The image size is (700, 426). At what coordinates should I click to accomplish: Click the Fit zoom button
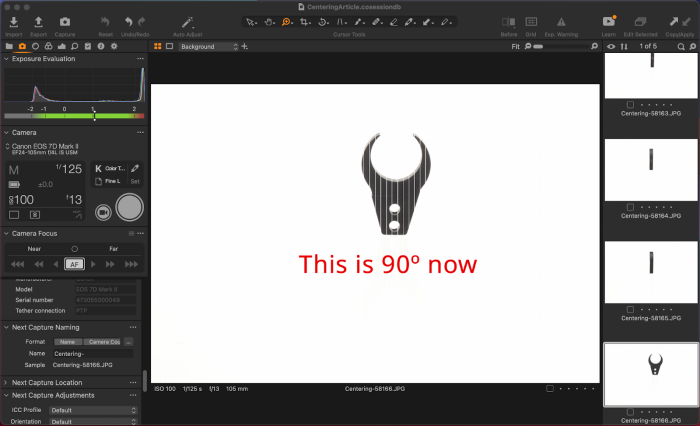pos(516,46)
